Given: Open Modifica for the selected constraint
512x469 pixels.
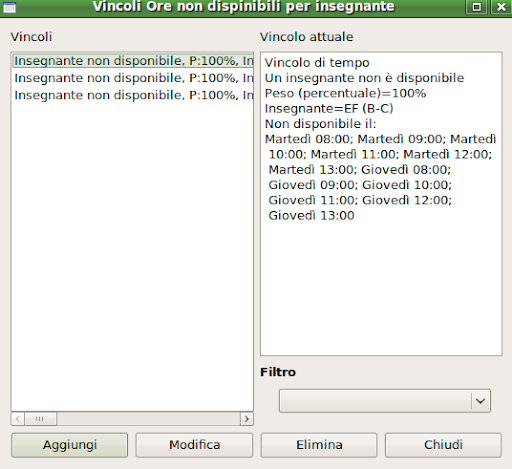Looking at the screenshot, I should (194, 445).
